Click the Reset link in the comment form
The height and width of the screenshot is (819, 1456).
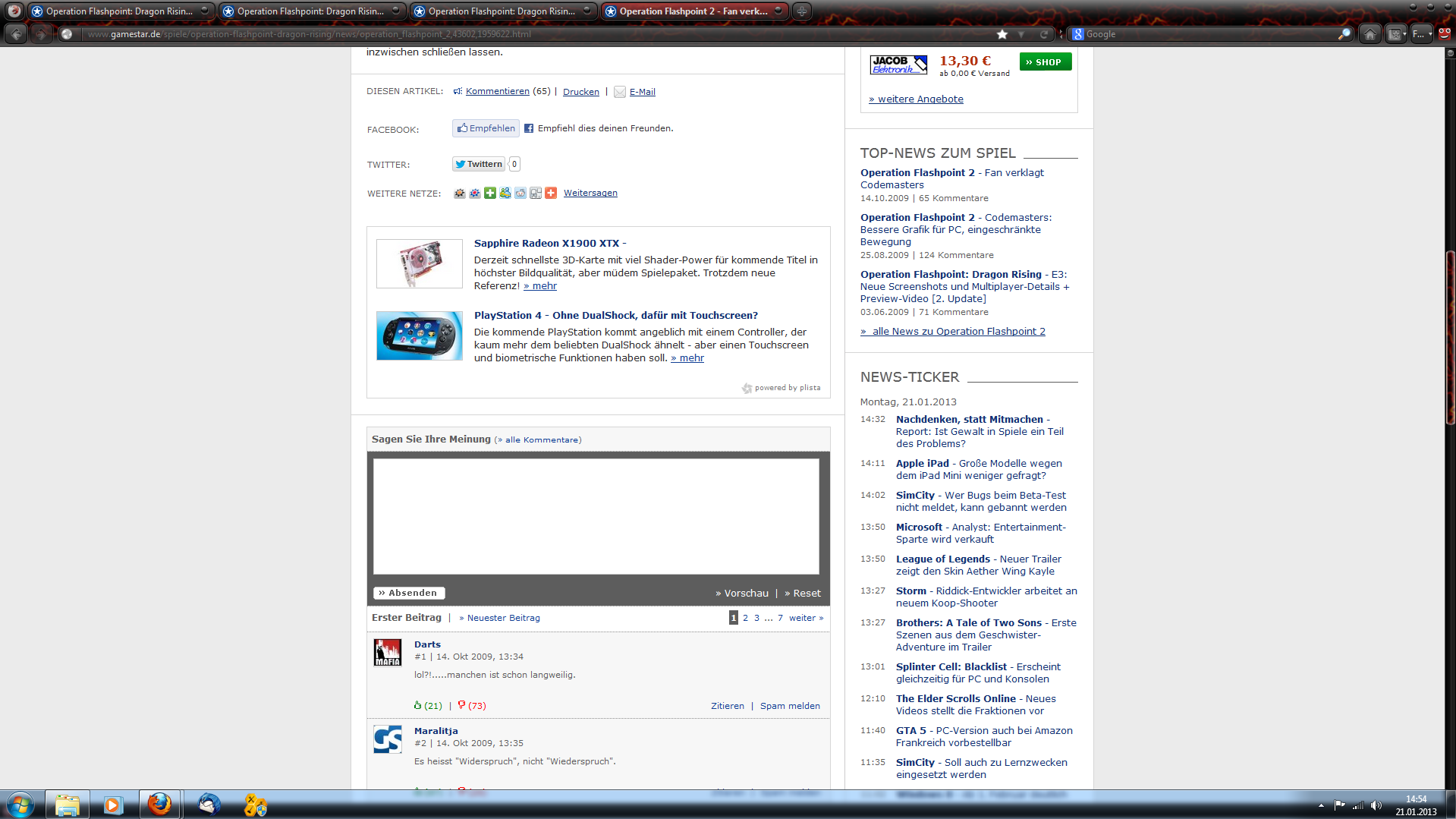tap(803, 594)
